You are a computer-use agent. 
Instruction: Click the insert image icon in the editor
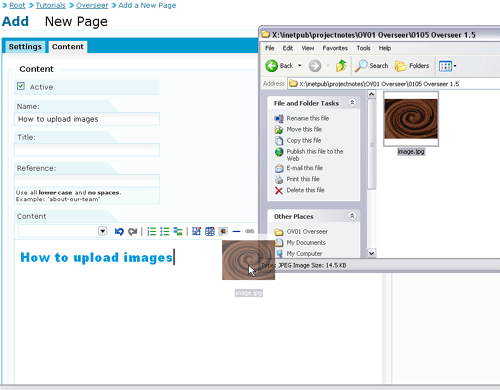pos(223,231)
